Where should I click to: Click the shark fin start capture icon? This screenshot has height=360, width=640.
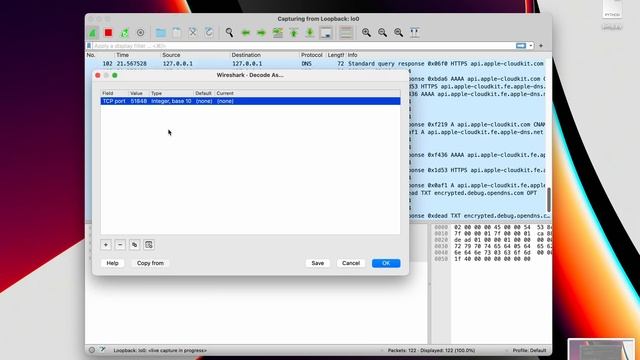coord(92,33)
